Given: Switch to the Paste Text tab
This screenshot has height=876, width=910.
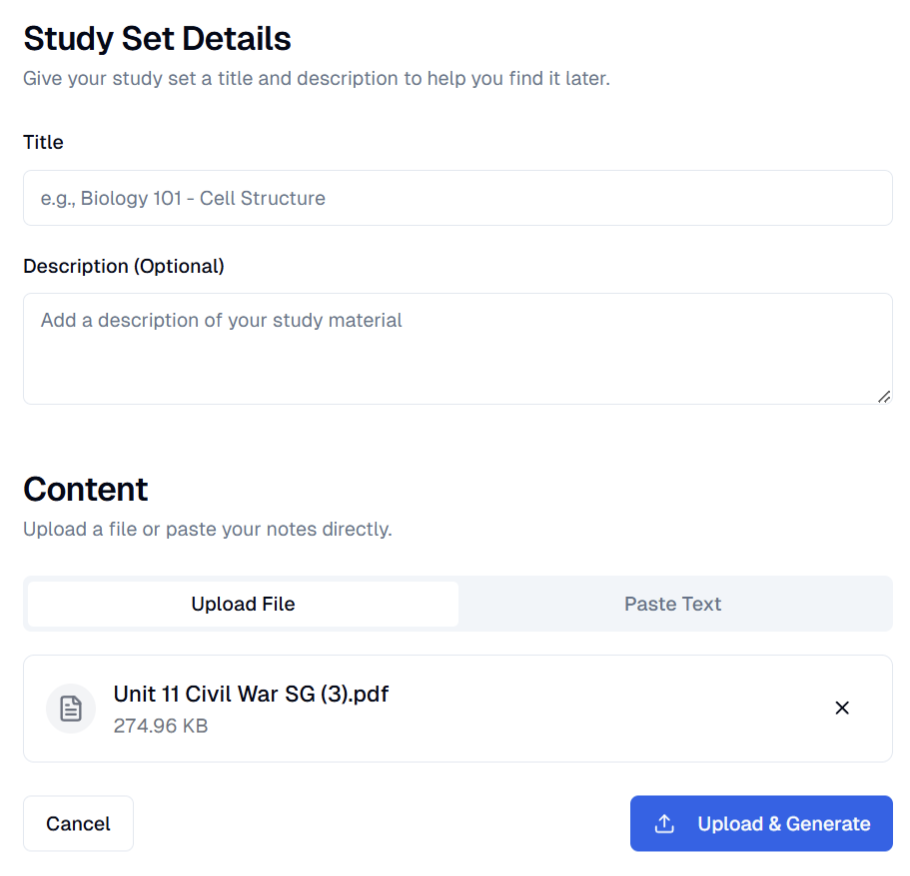Looking at the screenshot, I should [x=673, y=604].
